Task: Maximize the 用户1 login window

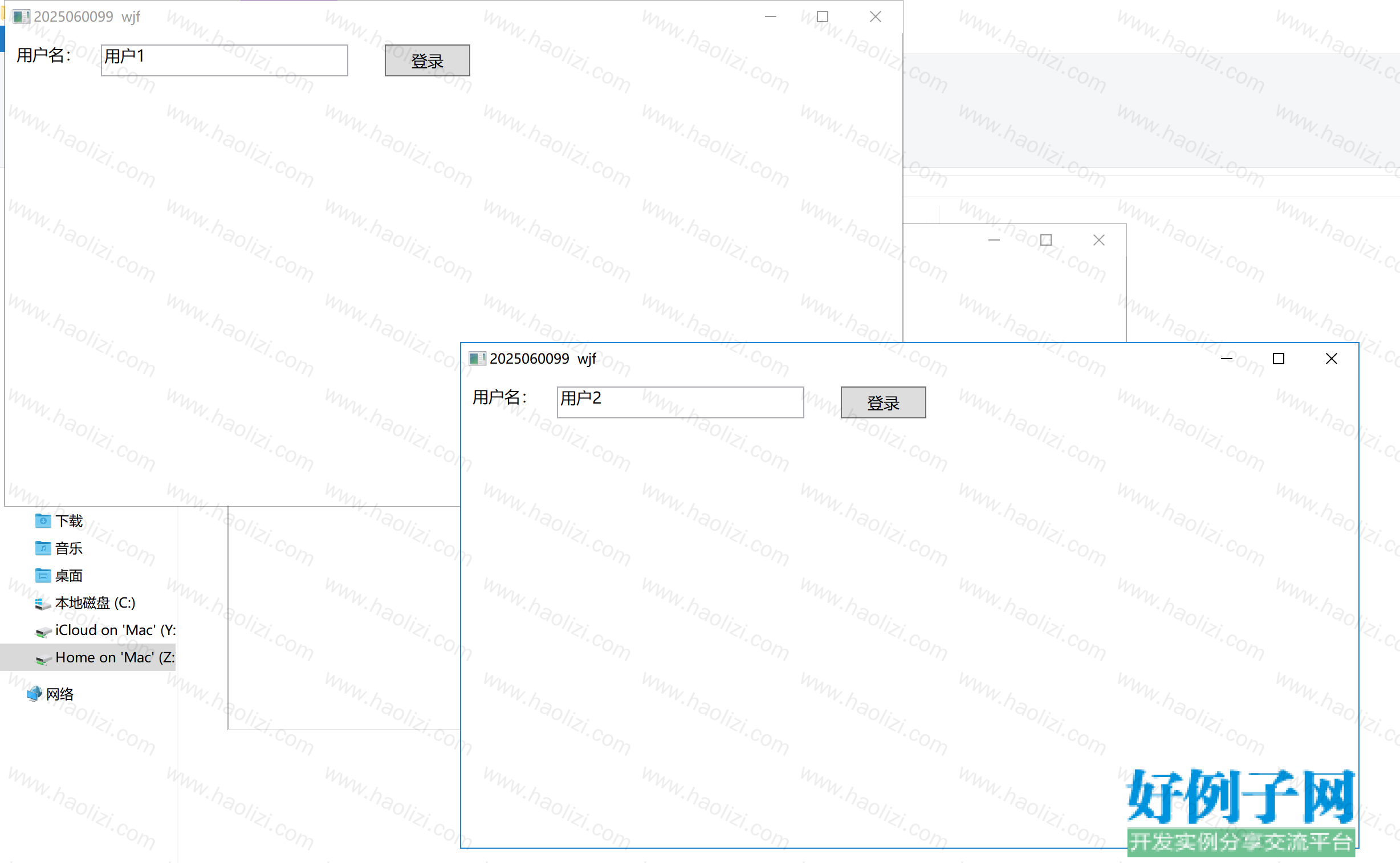Action: pyautogui.click(x=823, y=17)
